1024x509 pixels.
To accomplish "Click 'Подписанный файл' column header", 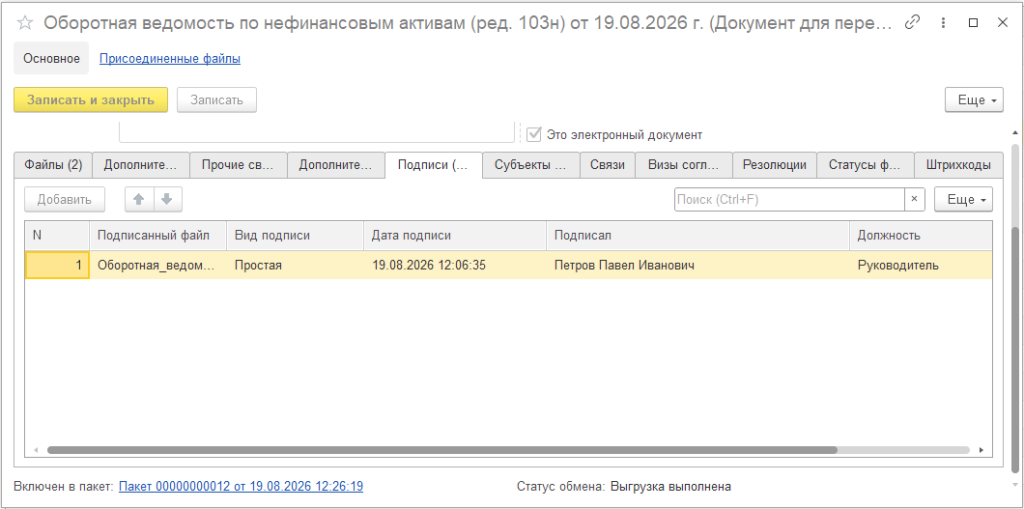I will [158, 235].
